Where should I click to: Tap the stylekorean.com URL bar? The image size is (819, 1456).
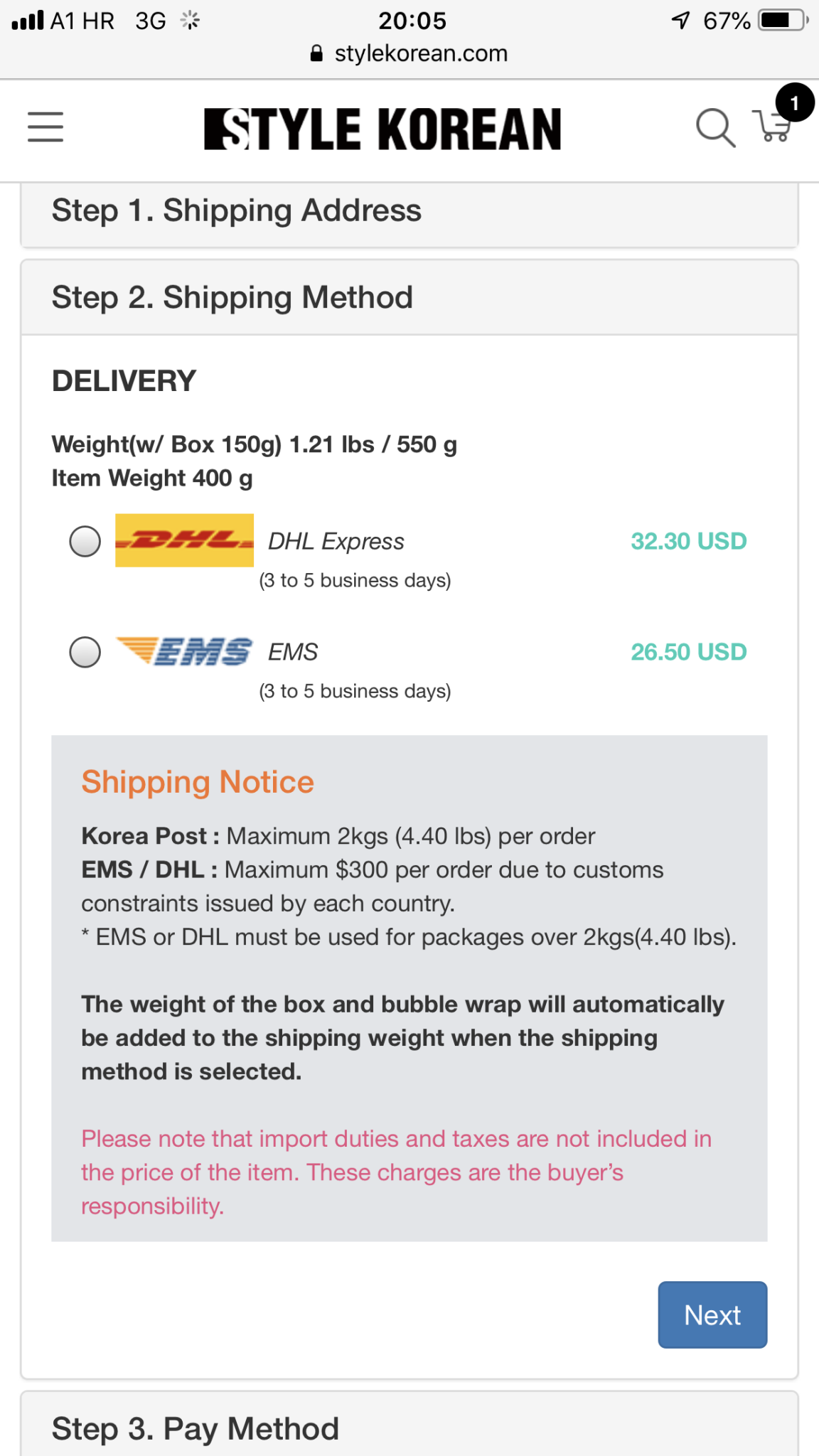tap(420, 54)
